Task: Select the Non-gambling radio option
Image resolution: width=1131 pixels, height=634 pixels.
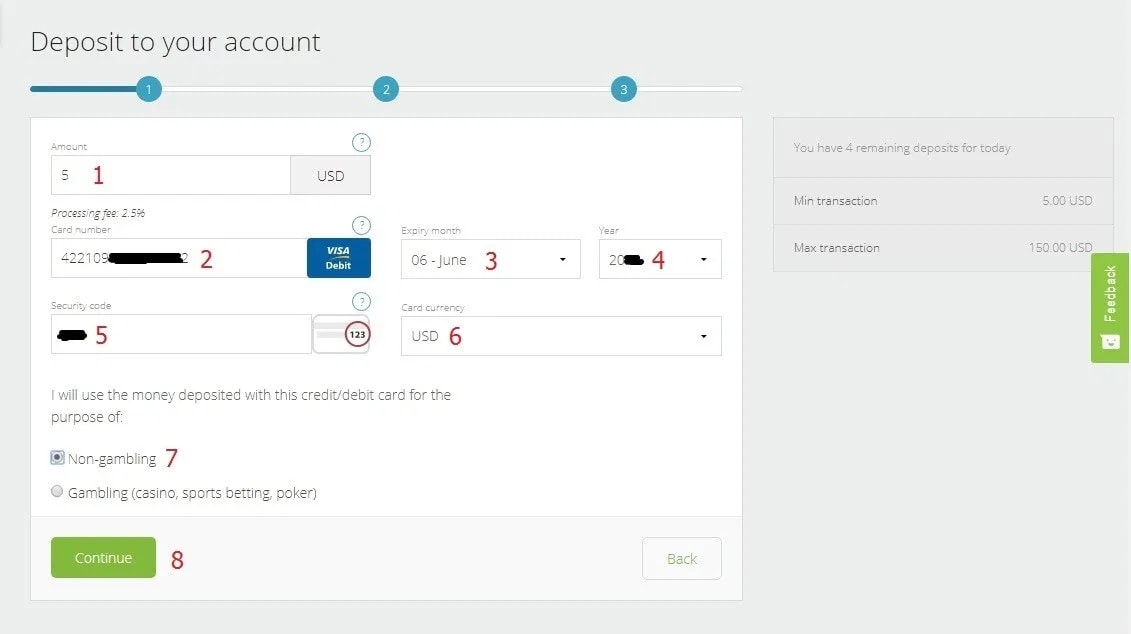Action: click(57, 458)
